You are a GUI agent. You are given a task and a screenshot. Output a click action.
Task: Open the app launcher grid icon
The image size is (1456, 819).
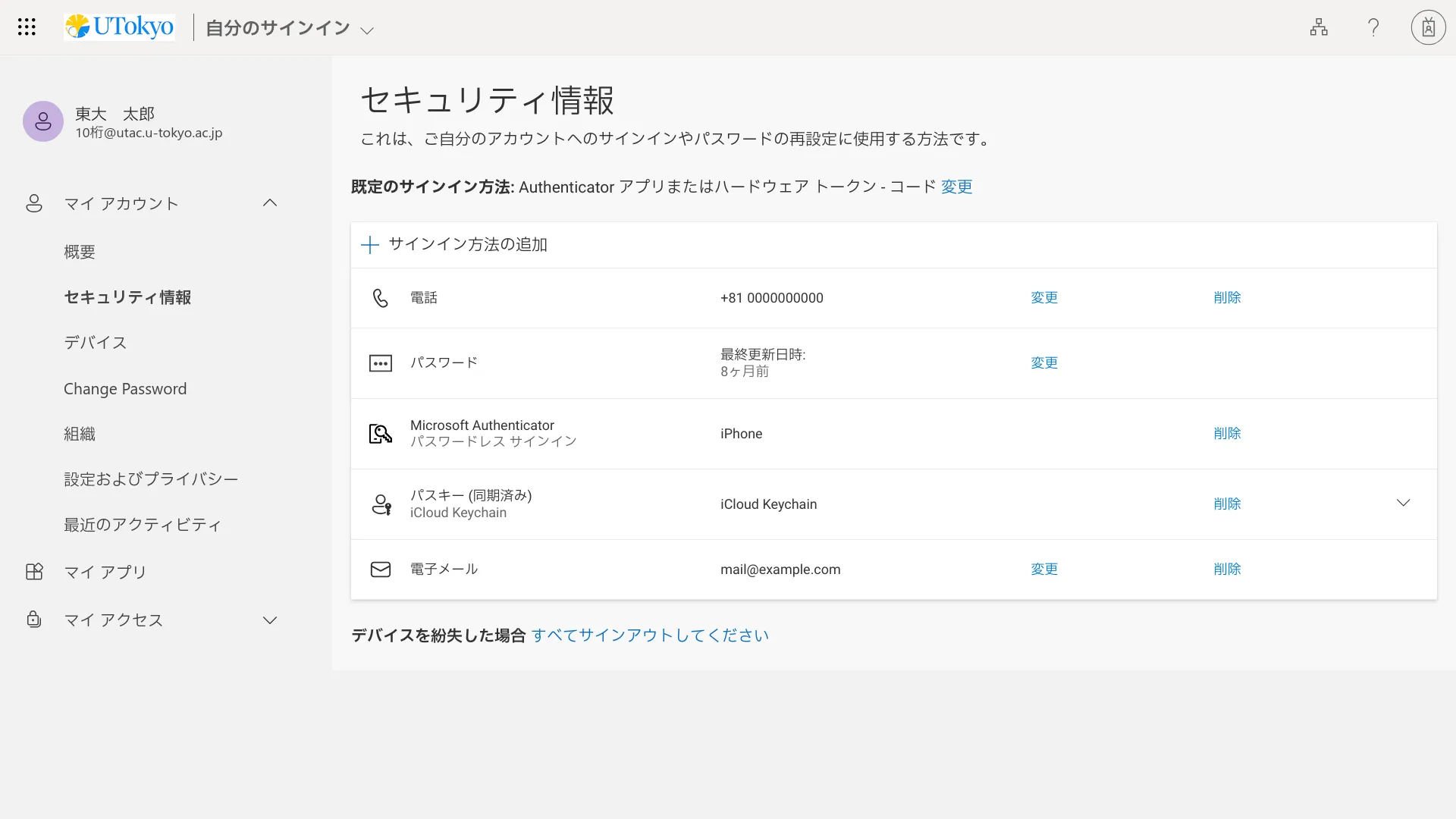tap(27, 27)
